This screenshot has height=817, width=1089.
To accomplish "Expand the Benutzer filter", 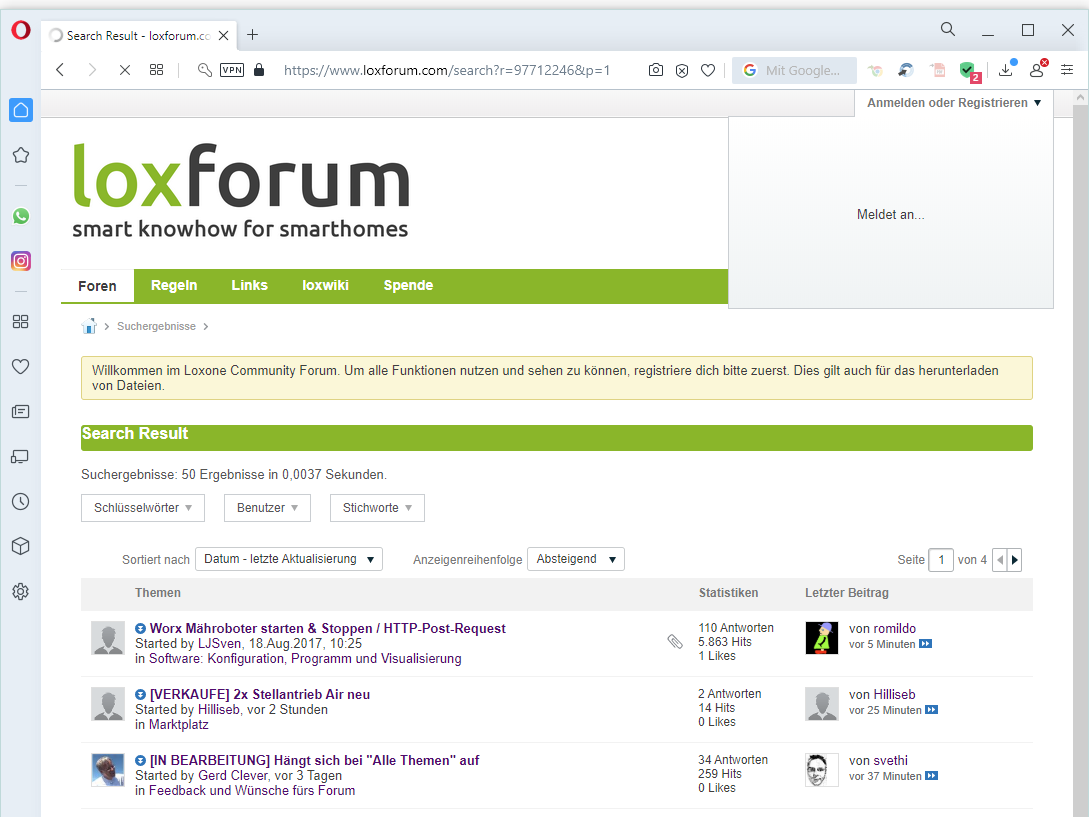I will 267,508.
